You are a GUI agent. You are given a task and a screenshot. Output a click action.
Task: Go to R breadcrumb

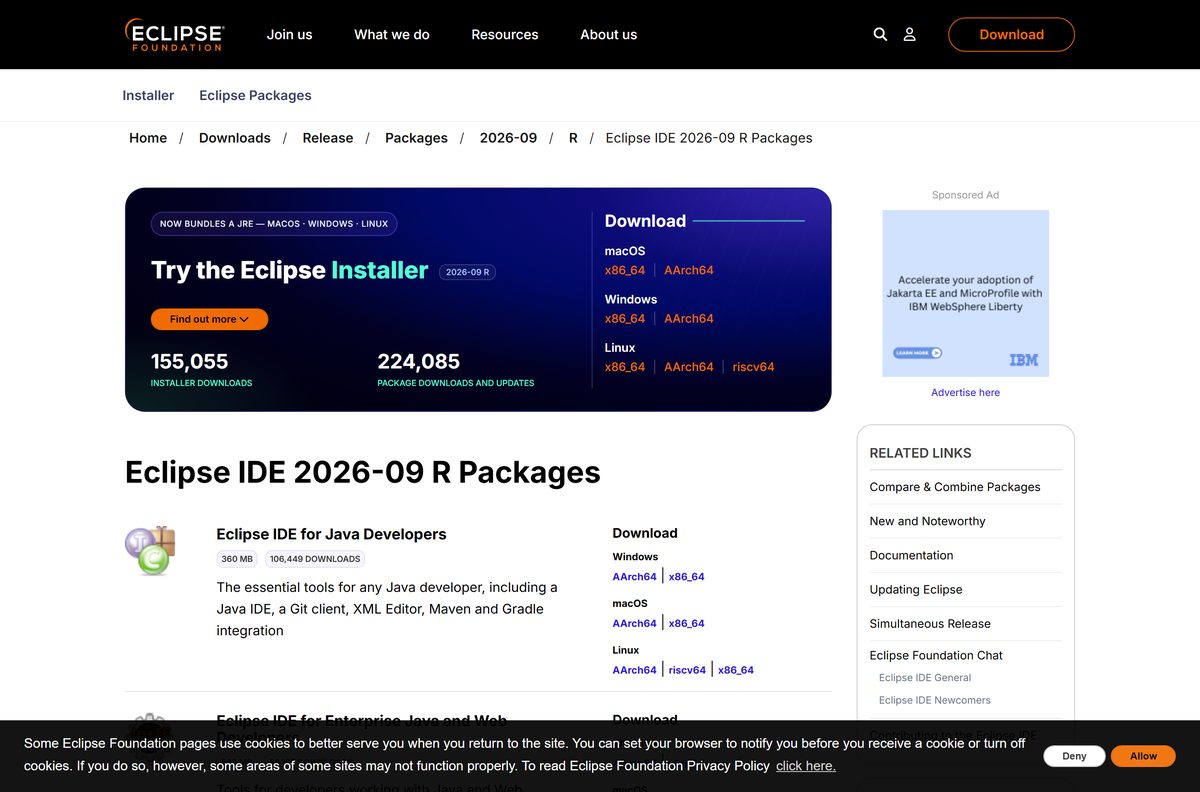(573, 138)
